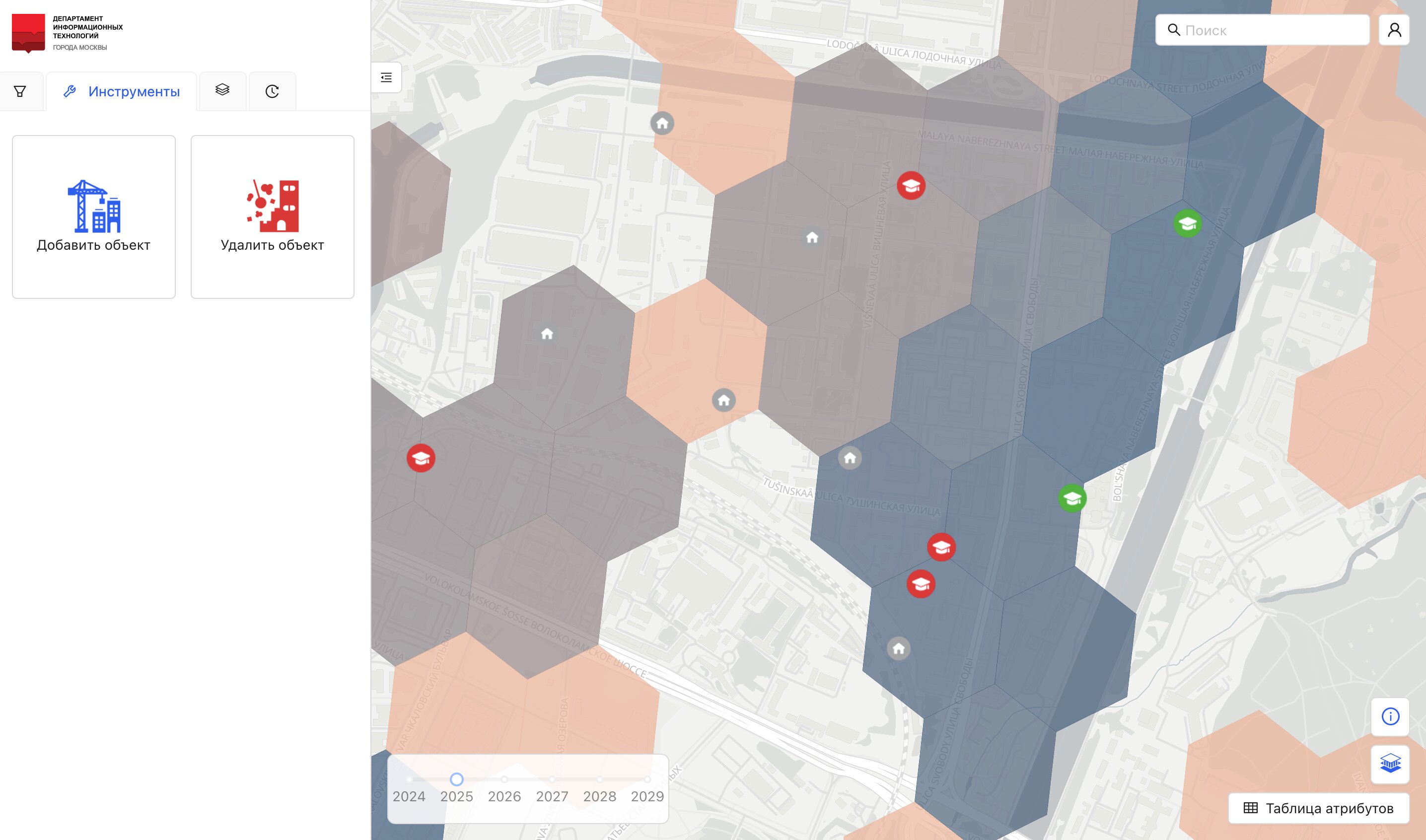Click the green school marker near Bolshaya Naberezhnaya
The width and height of the screenshot is (1426, 840).
point(1187,223)
